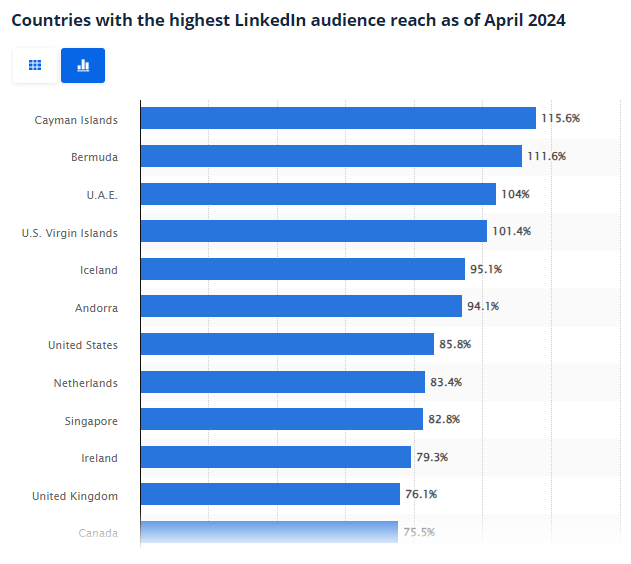
Task: Click the 76.1% value label
Action: (x=421, y=494)
